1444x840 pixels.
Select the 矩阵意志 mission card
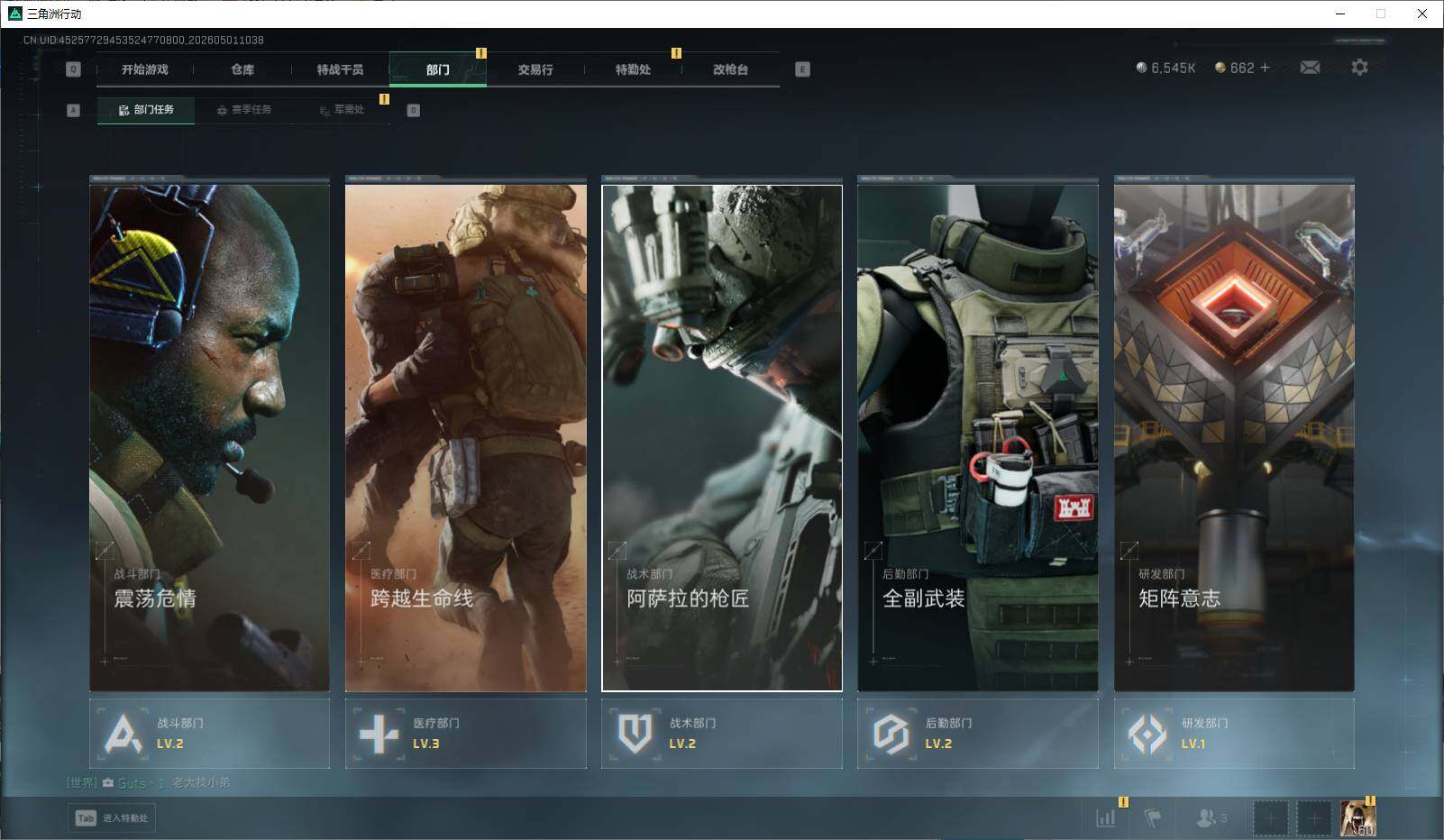coord(1234,436)
